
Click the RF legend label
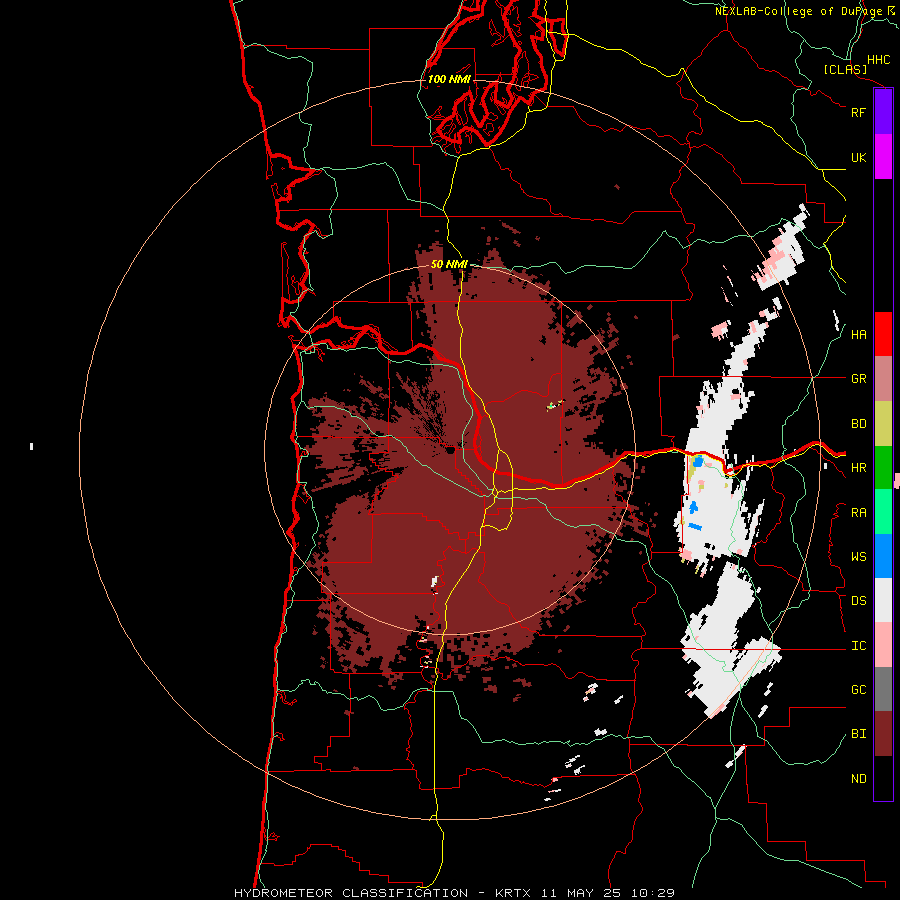click(858, 112)
